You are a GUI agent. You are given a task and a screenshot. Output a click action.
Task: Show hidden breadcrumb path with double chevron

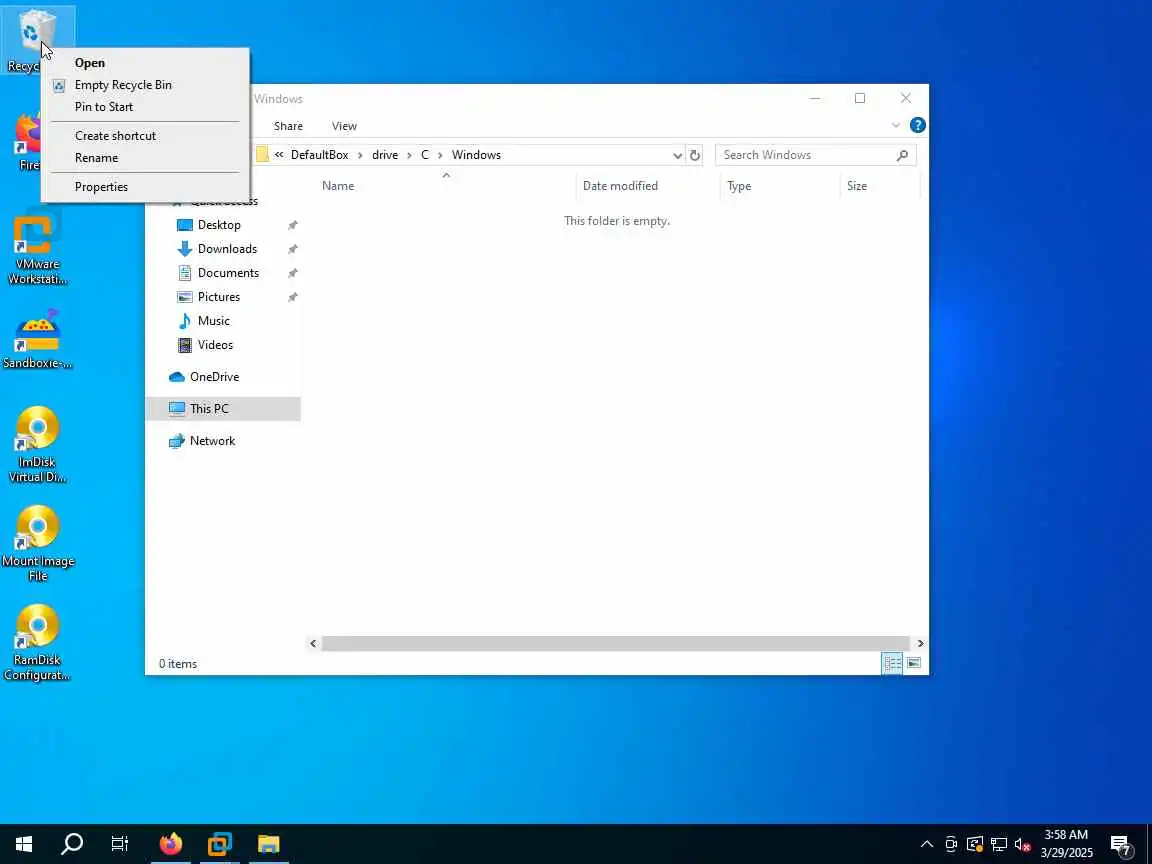point(279,155)
